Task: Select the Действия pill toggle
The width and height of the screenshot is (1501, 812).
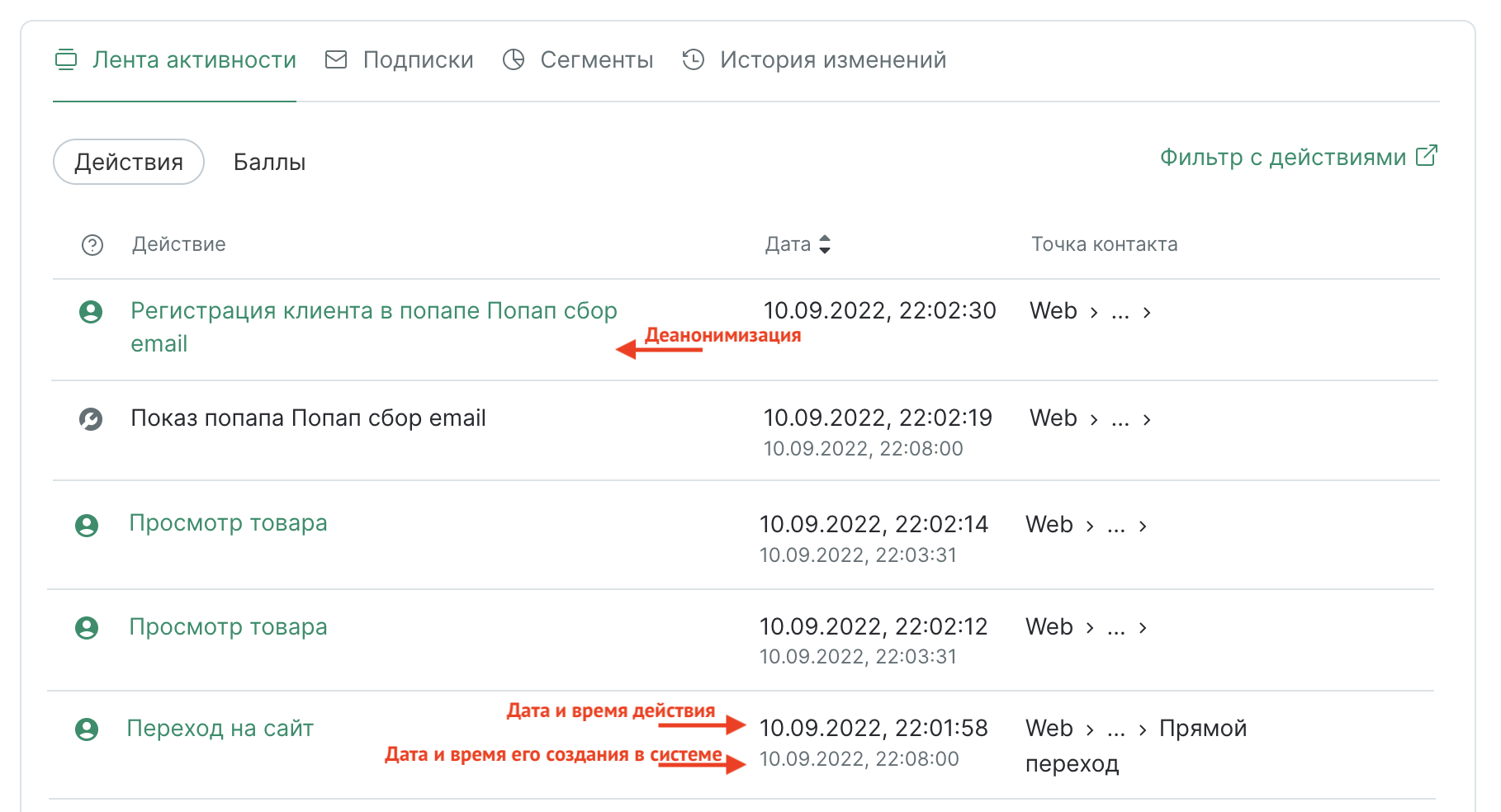Action: click(129, 162)
